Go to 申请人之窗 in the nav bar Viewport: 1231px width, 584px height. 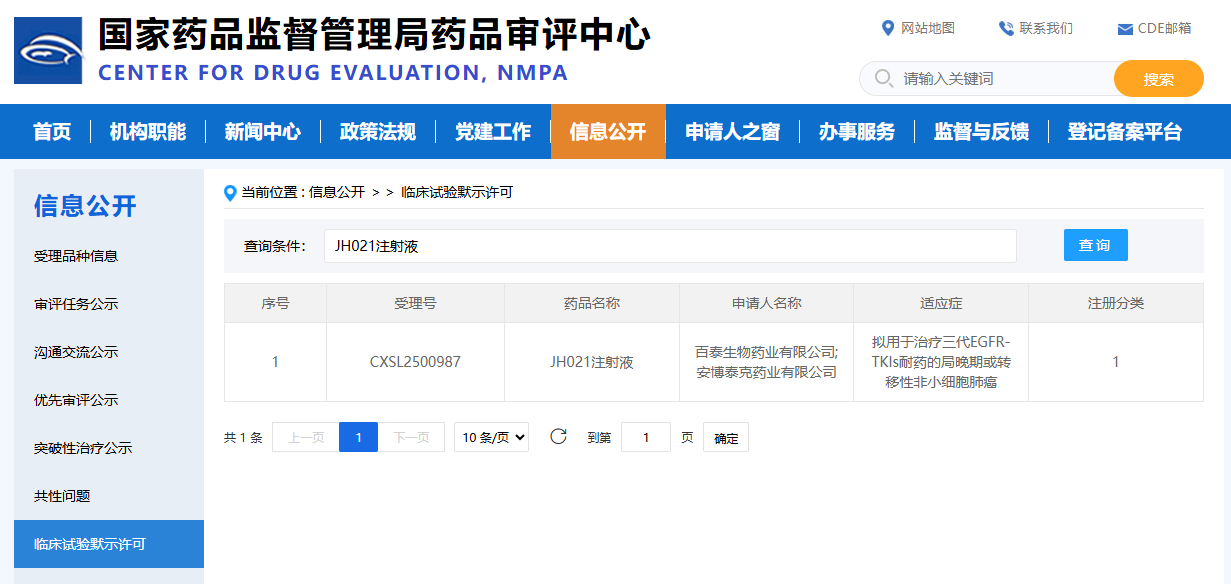pyautogui.click(x=732, y=132)
